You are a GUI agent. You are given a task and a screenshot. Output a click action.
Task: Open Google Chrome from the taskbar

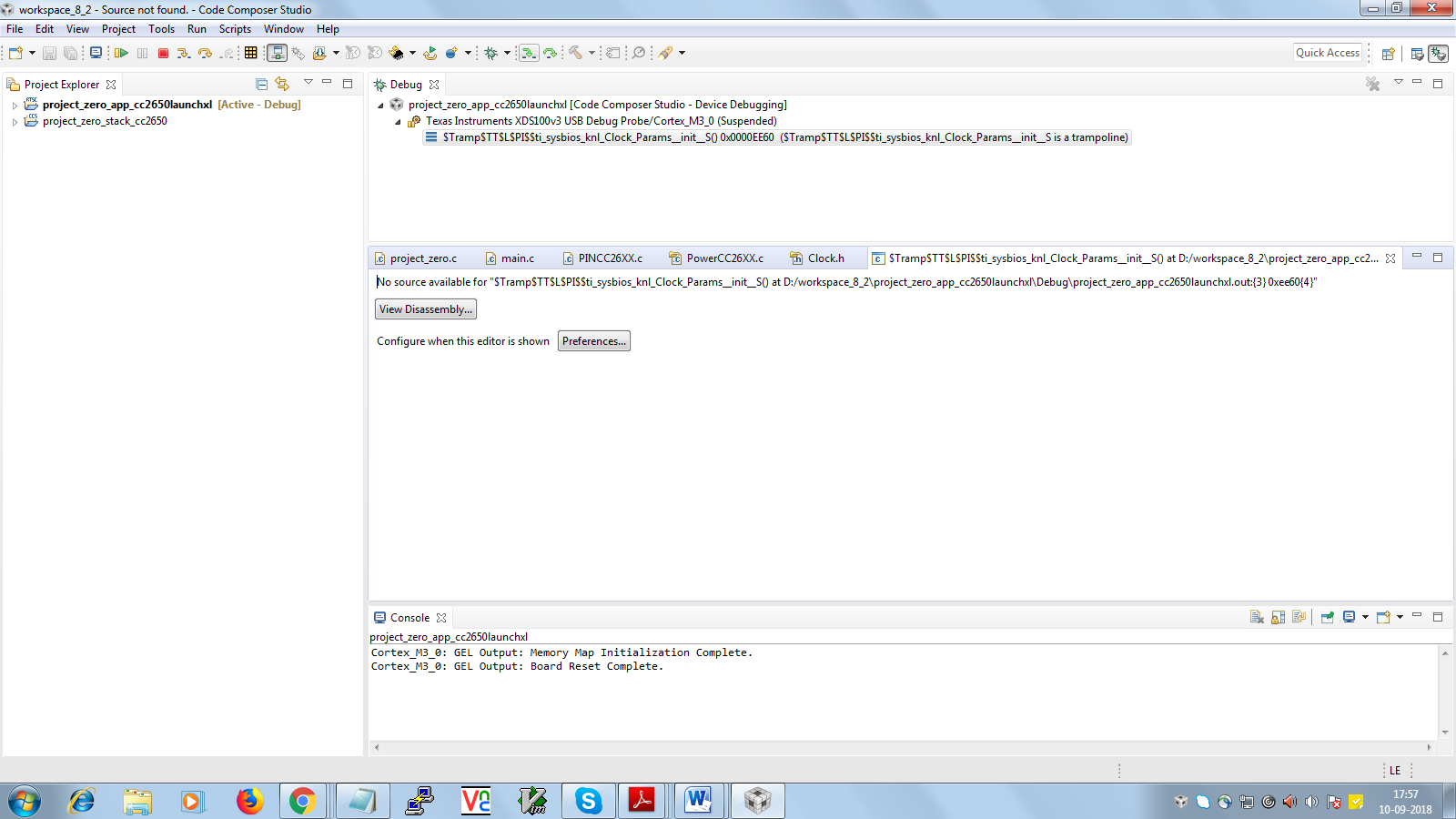[x=303, y=801]
